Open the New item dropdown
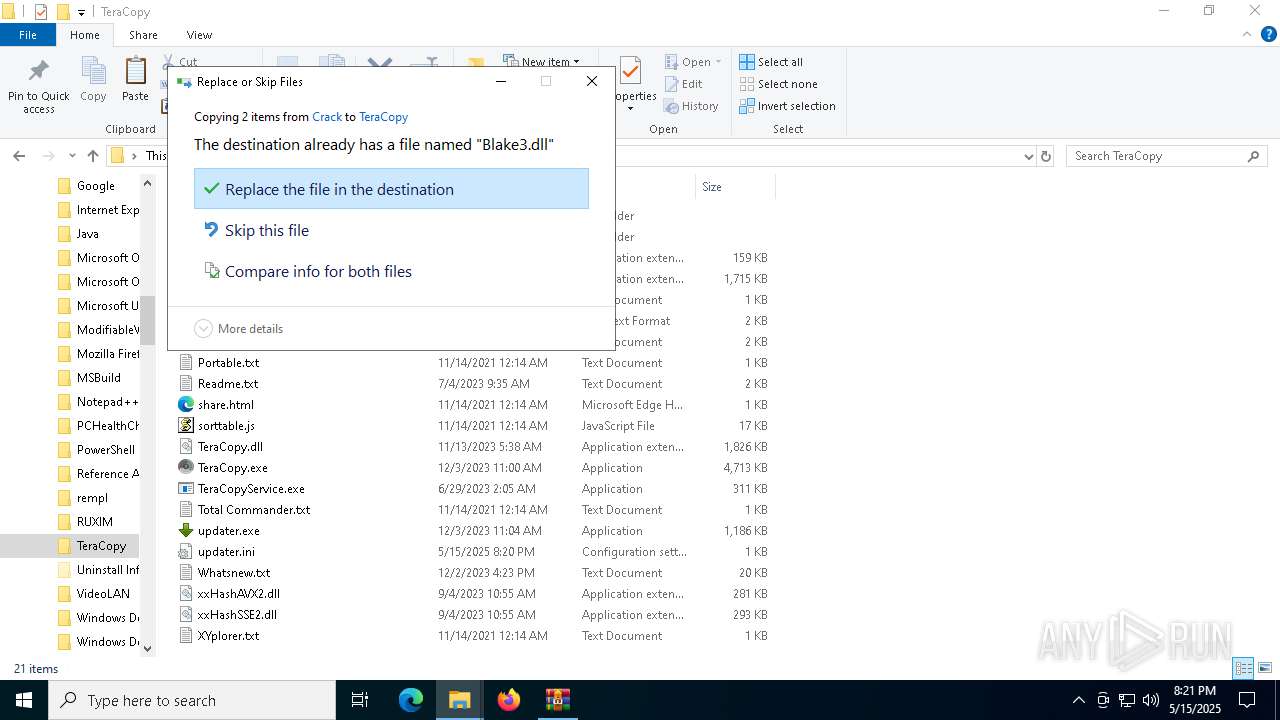The width and height of the screenshot is (1280, 720). (541, 62)
